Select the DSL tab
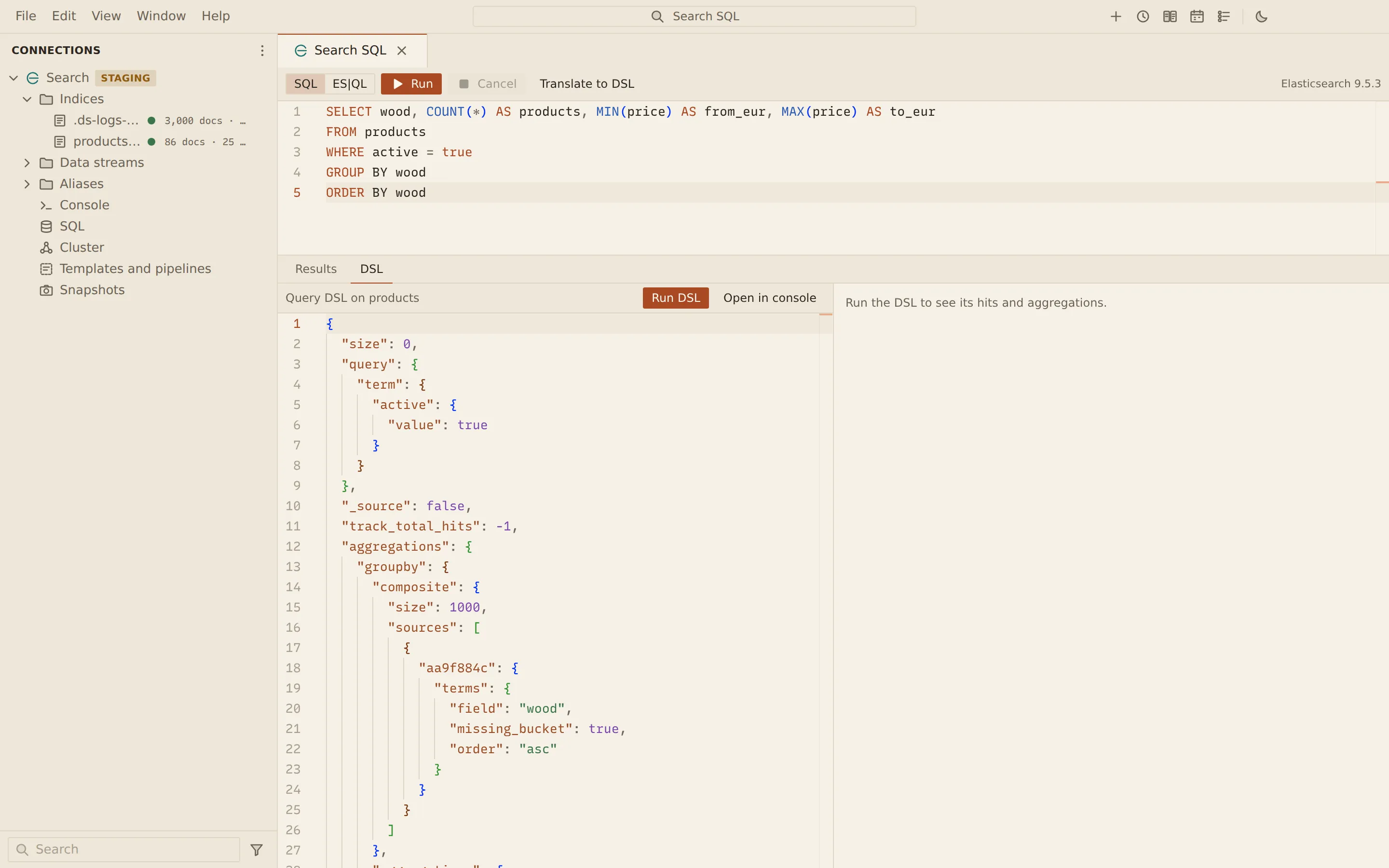 click(371, 269)
